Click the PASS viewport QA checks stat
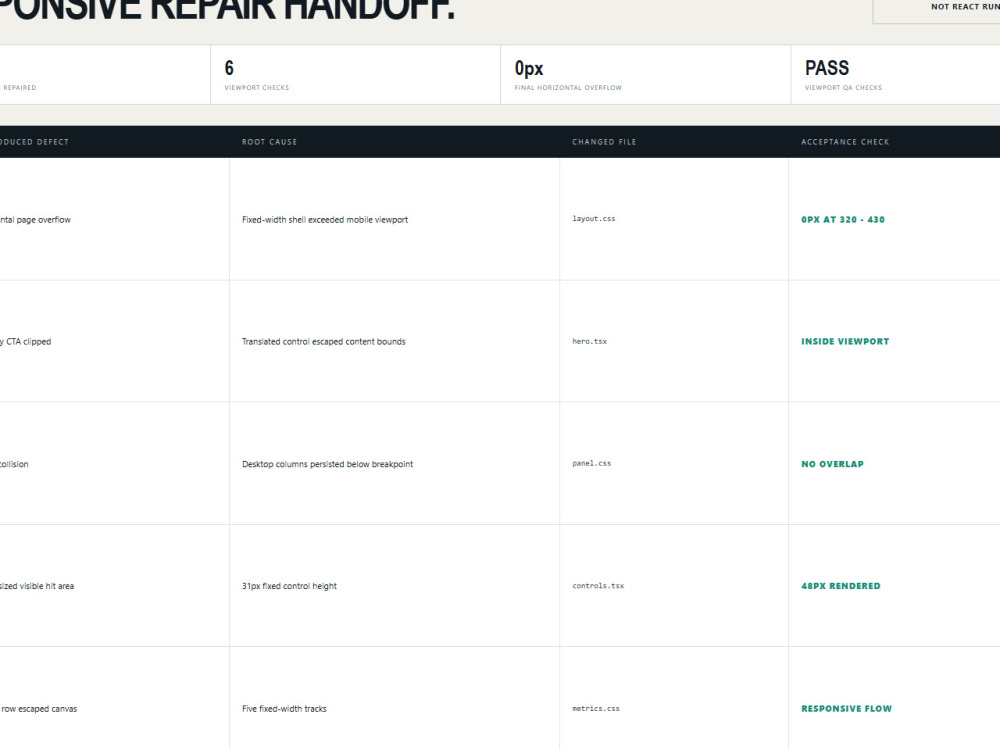The width and height of the screenshot is (1000, 750). point(895,75)
